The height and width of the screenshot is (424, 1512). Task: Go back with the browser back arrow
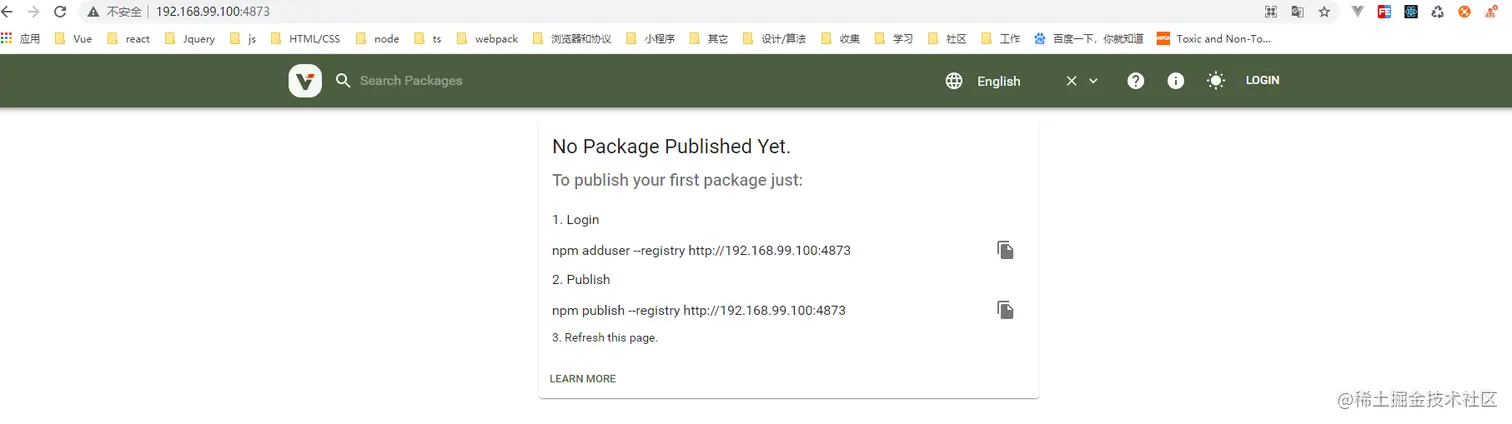coord(8,12)
